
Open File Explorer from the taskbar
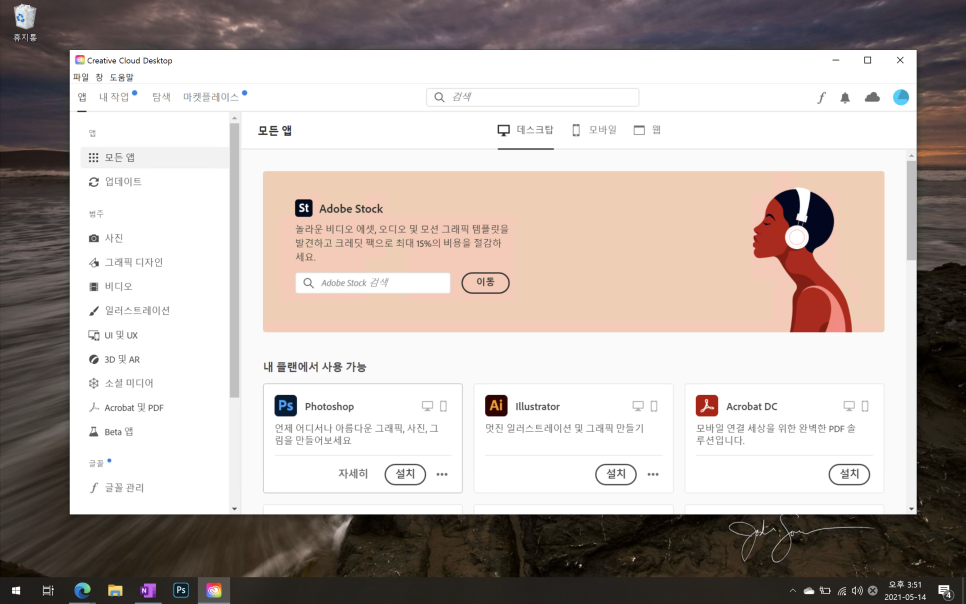(115, 590)
